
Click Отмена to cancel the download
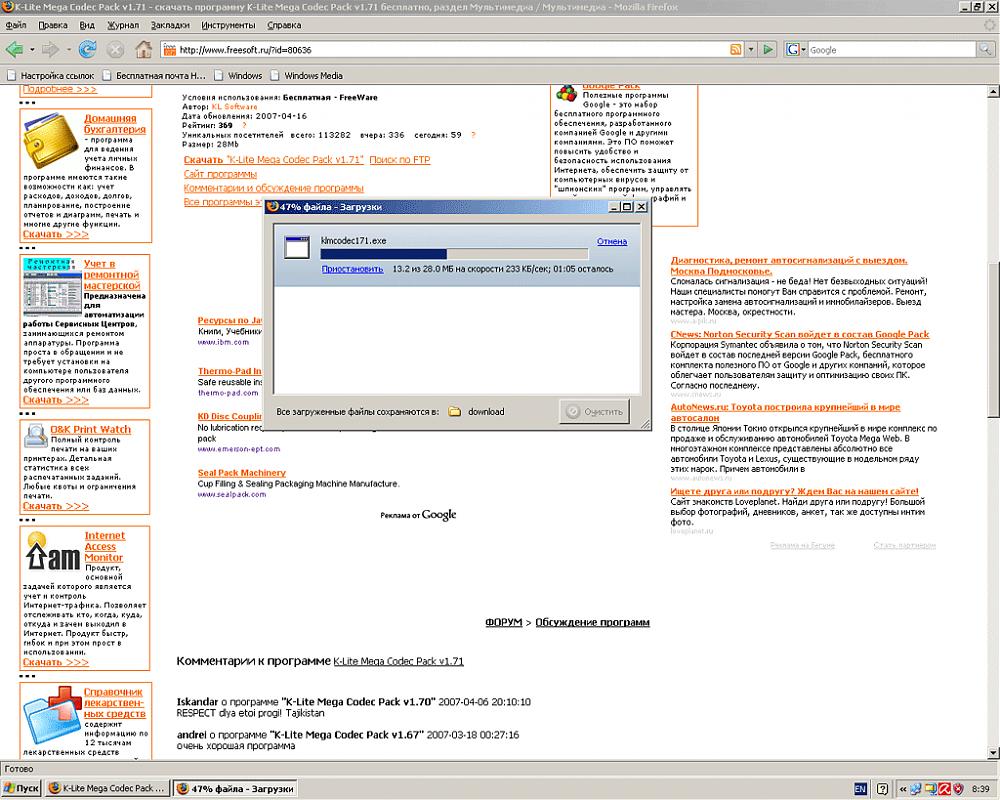pyautogui.click(x=611, y=241)
